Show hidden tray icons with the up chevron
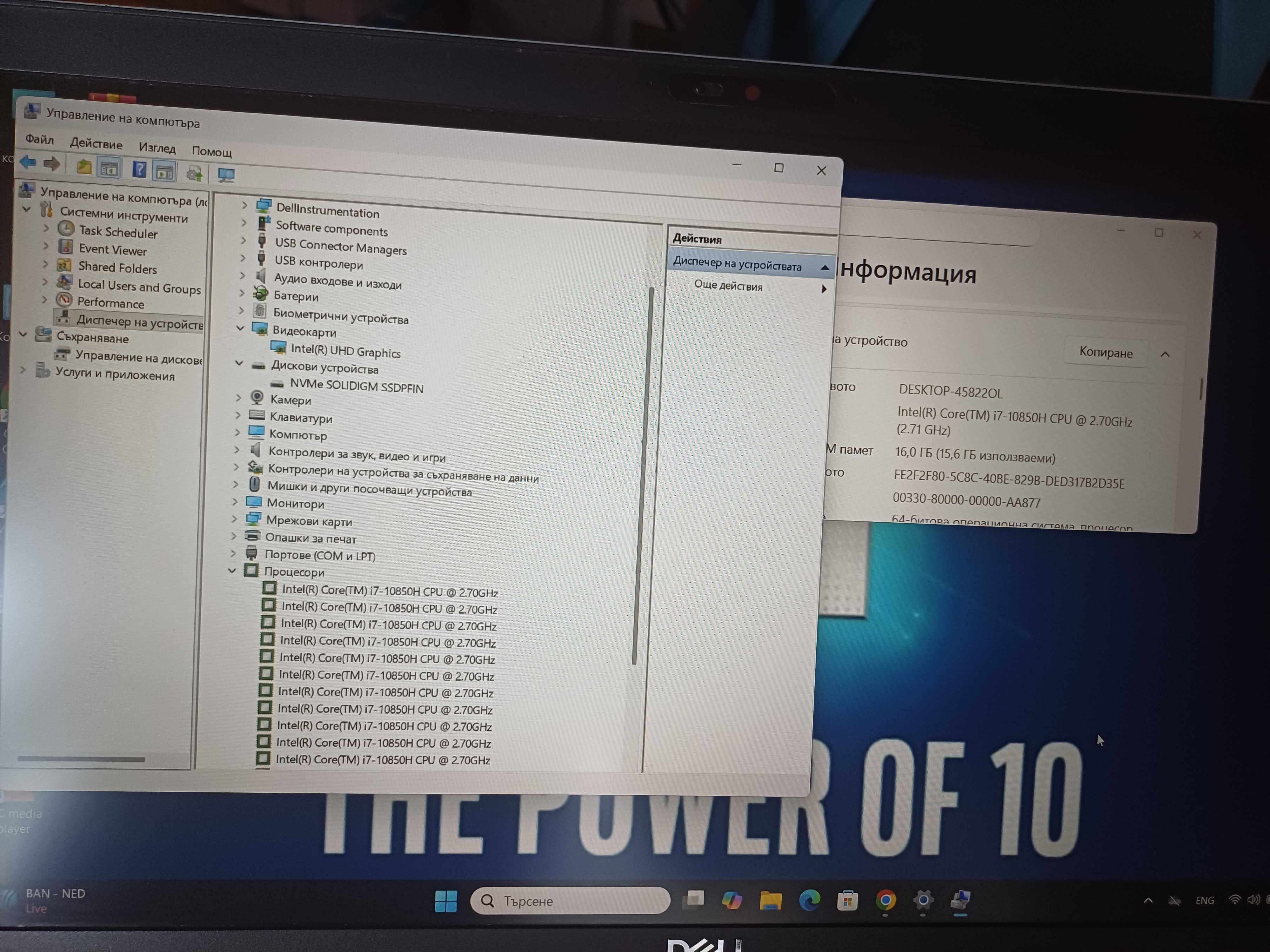The image size is (1270, 952). click(x=1148, y=900)
